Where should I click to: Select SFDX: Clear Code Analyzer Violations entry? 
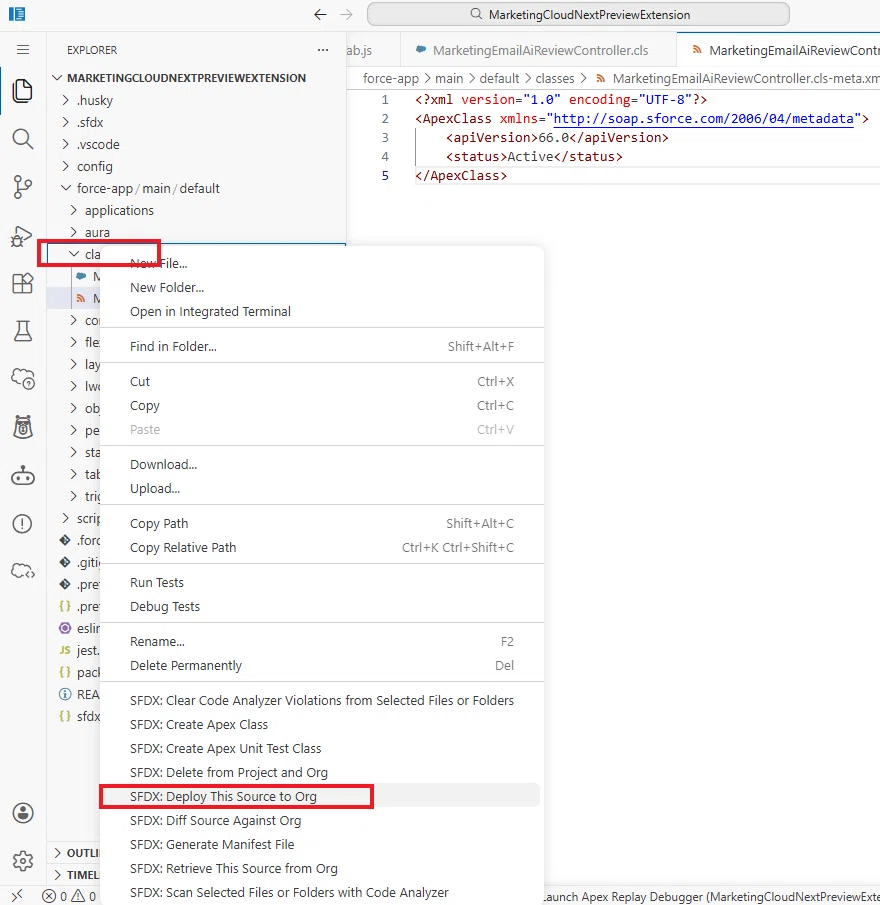click(322, 701)
